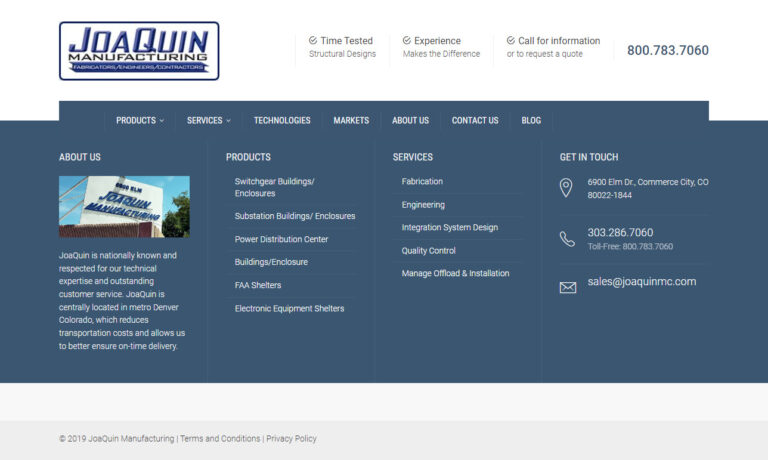This screenshot has height=460, width=768.
Task: Open the Technologies menu item
Action: [282, 120]
